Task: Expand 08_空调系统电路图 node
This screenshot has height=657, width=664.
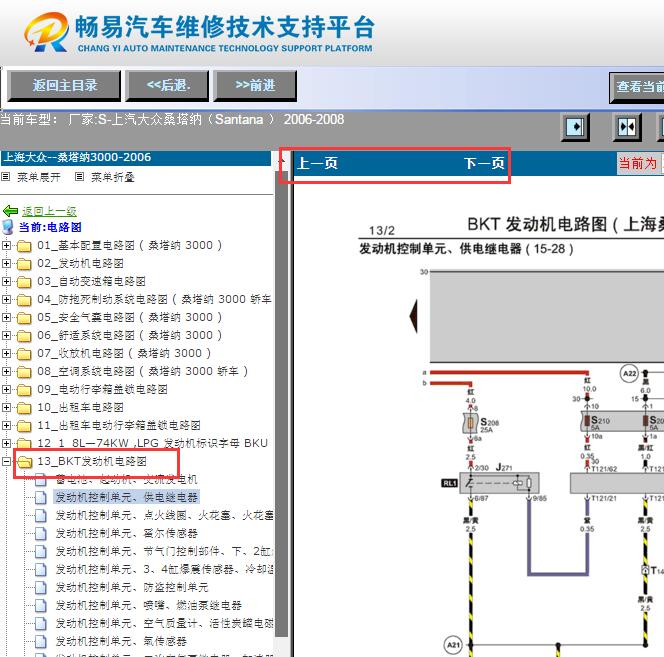Action: [6, 371]
